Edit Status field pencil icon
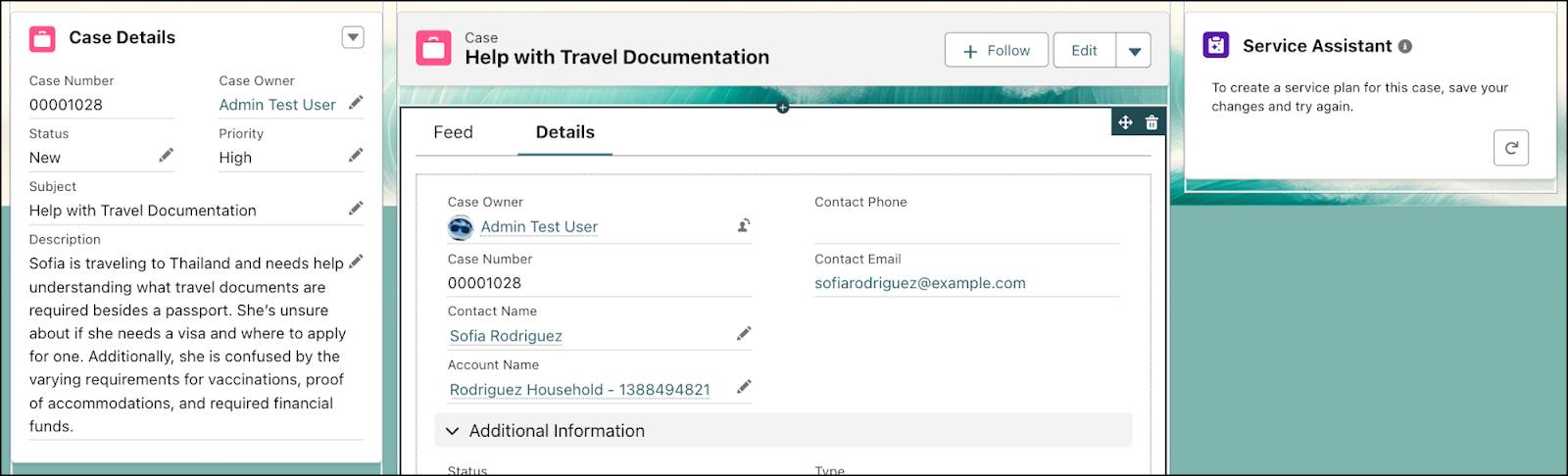 point(167,156)
